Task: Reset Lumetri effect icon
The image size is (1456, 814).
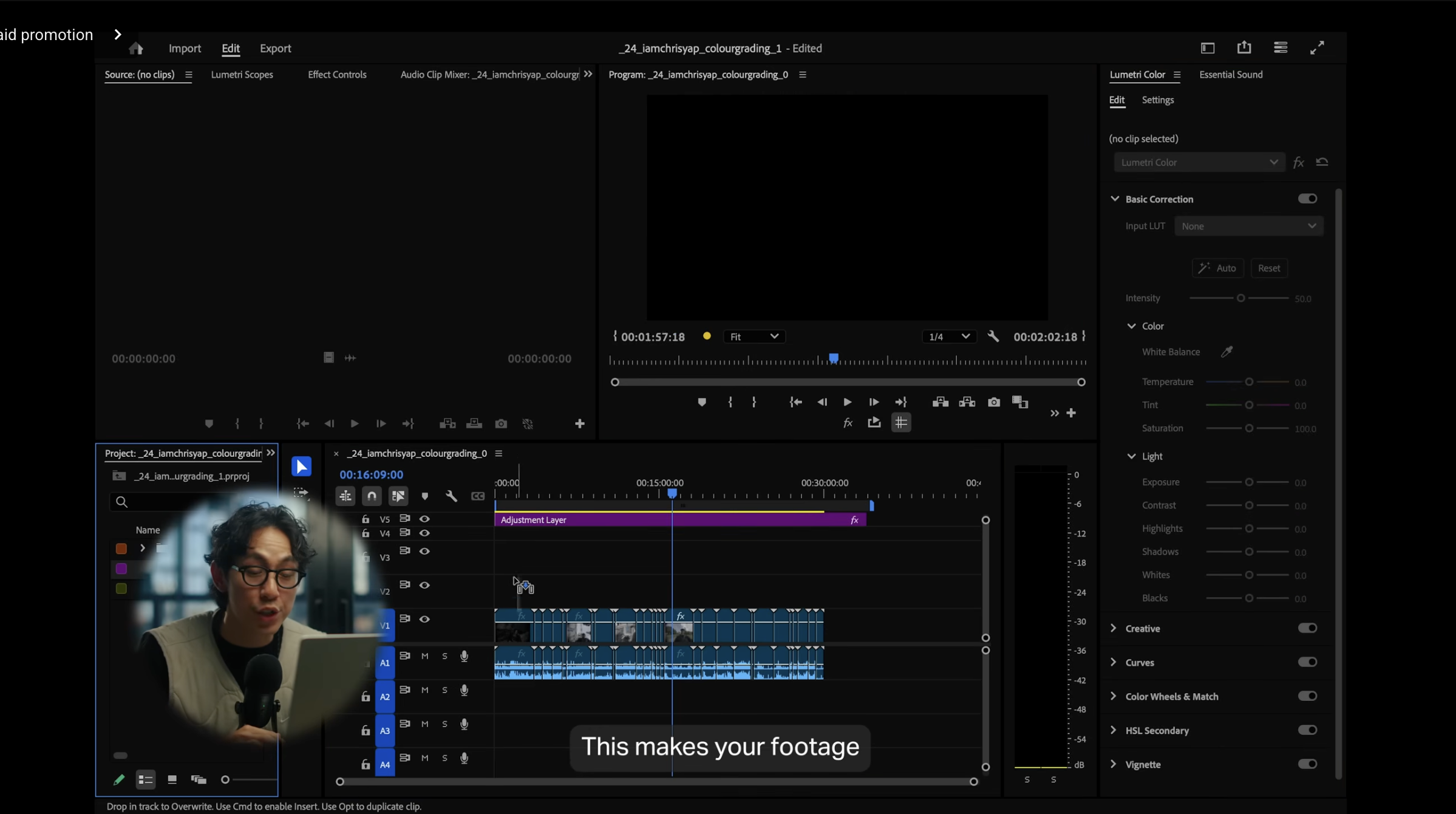Action: pyautogui.click(x=1322, y=162)
